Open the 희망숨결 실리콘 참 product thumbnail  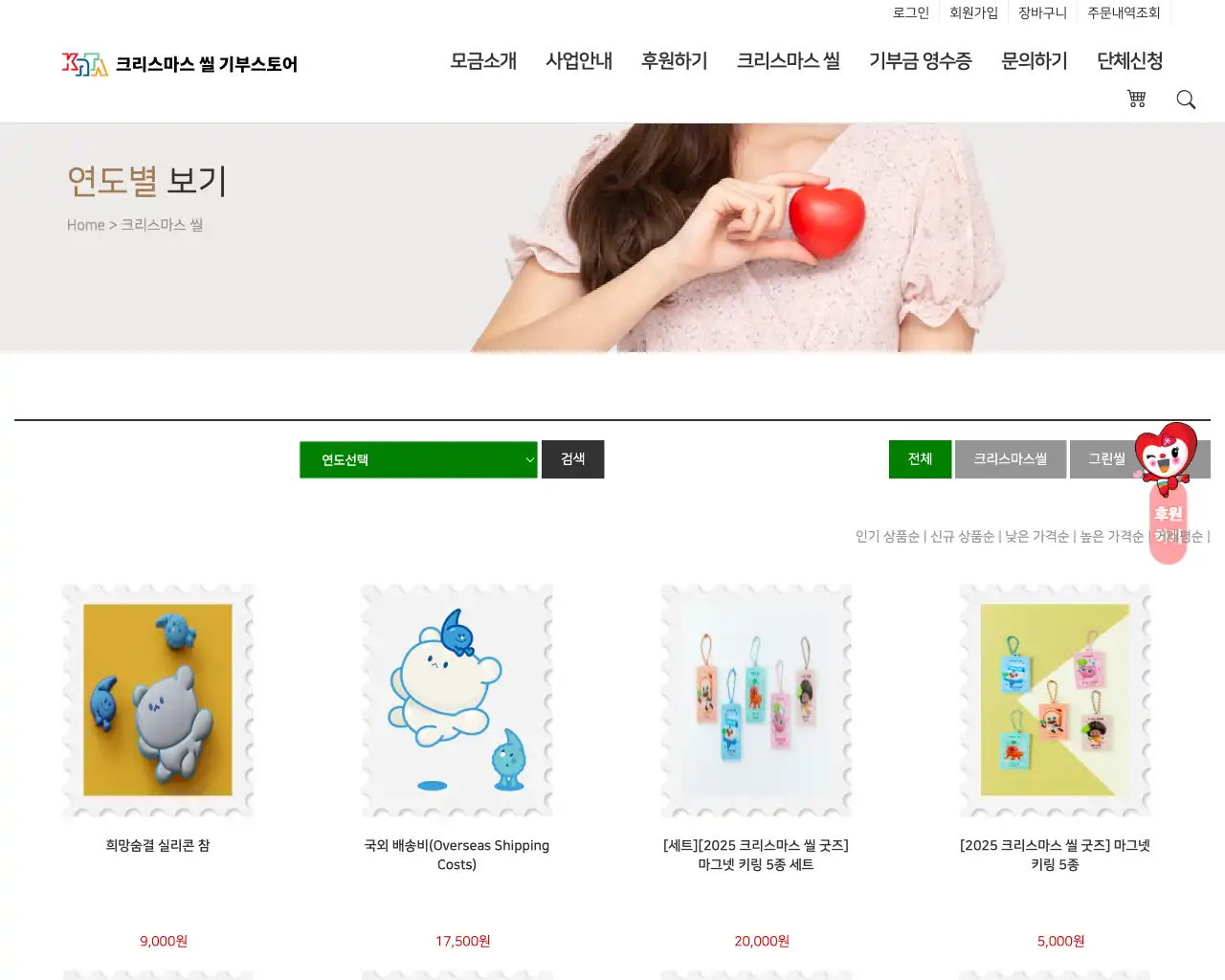pos(158,701)
